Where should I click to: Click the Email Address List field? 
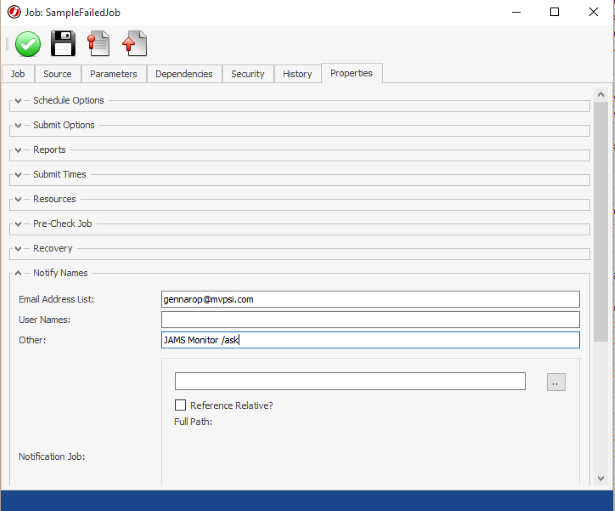click(370, 299)
